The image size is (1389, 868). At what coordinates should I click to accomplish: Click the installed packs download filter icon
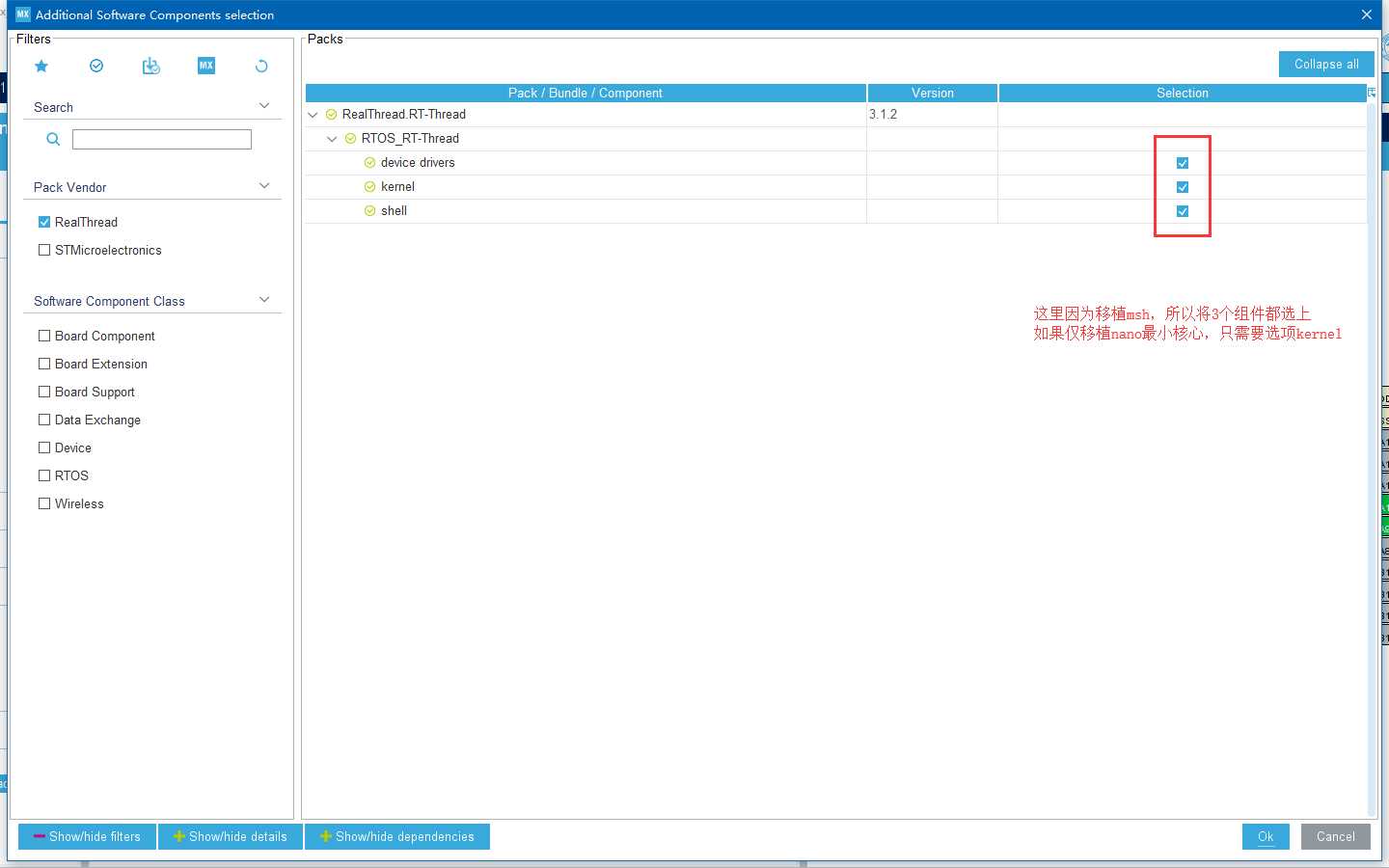coord(151,66)
